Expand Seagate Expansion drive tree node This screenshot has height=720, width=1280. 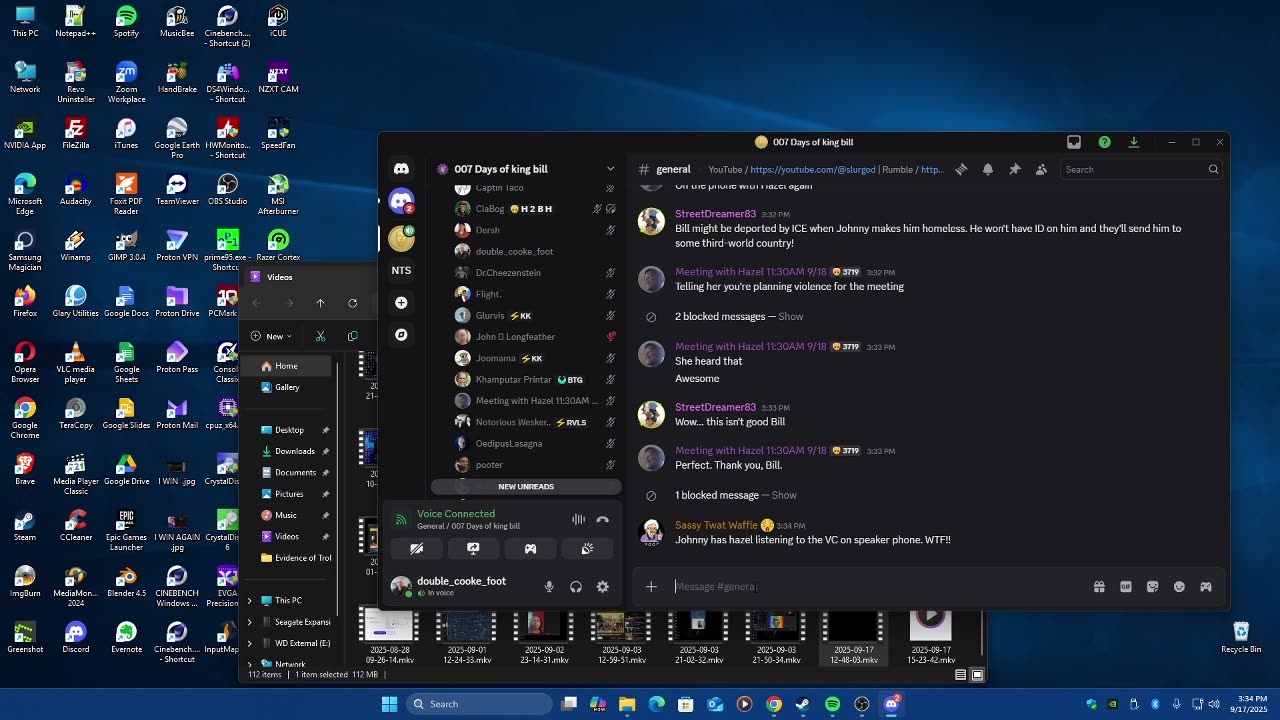click(250, 622)
